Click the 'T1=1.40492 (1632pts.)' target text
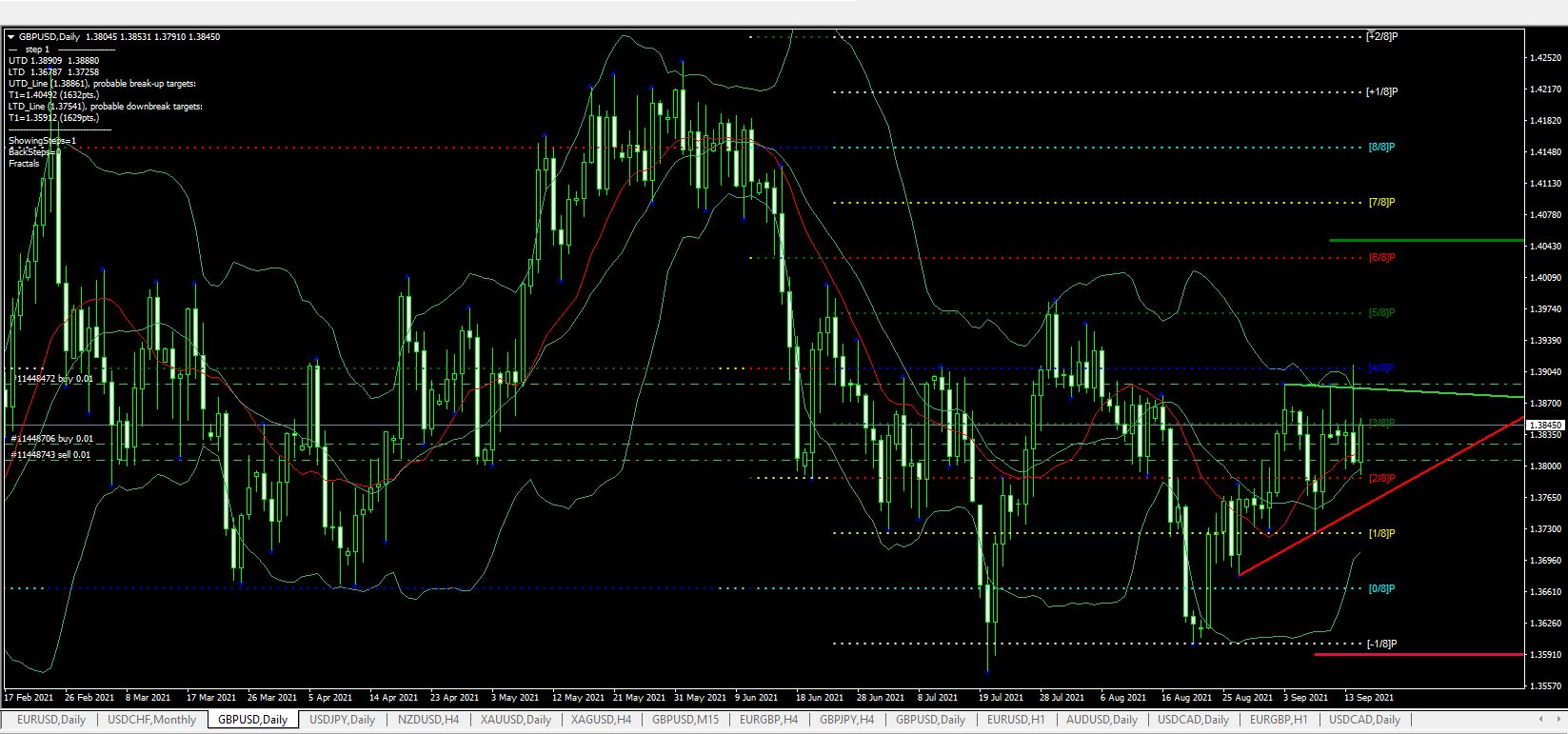This screenshot has height=734, width=1568. coord(52,95)
